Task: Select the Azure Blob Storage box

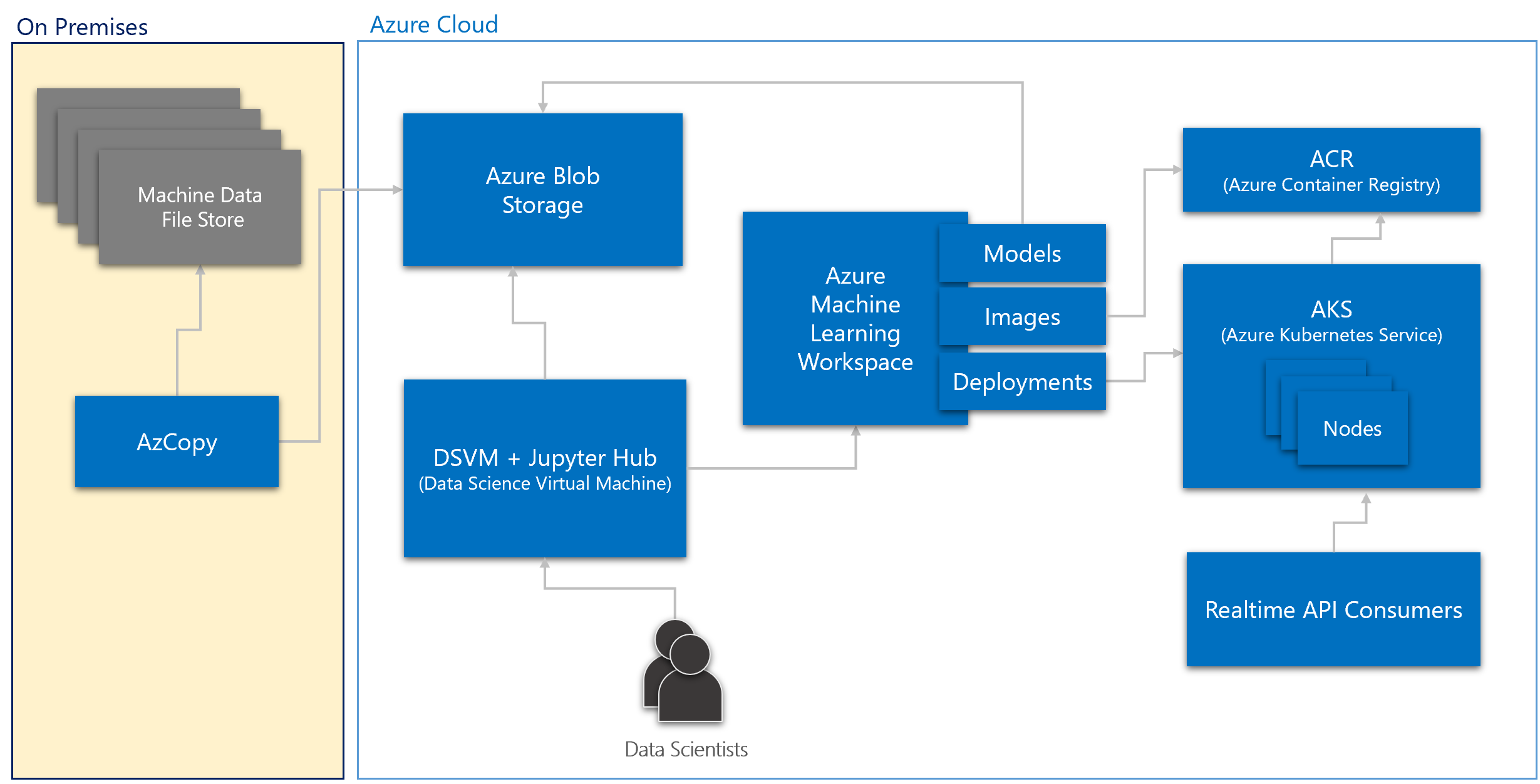Action: point(542,190)
